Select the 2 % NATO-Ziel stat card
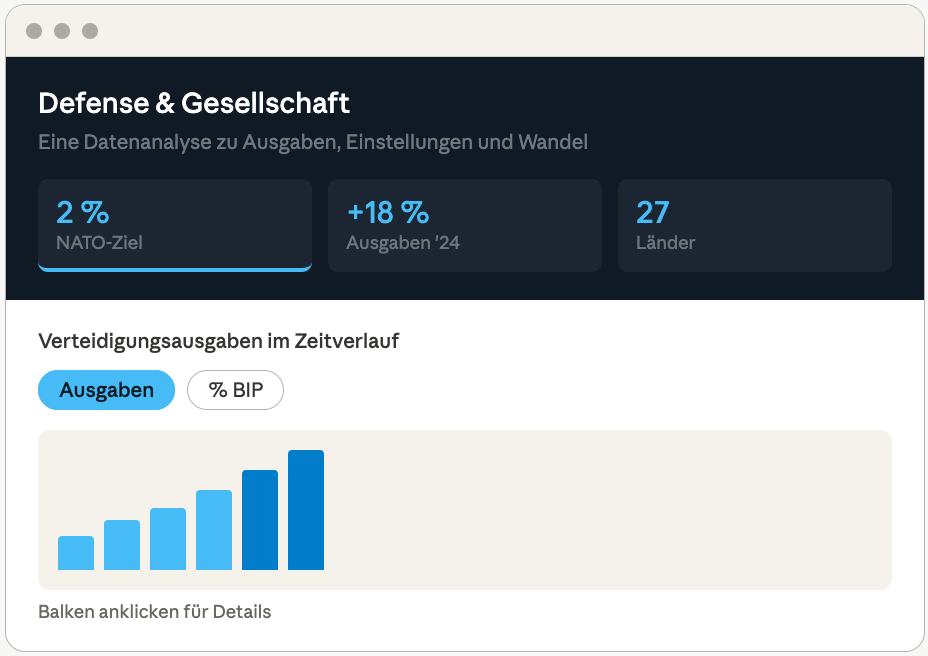Image resolution: width=928 pixels, height=656 pixels. [x=175, y=226]
